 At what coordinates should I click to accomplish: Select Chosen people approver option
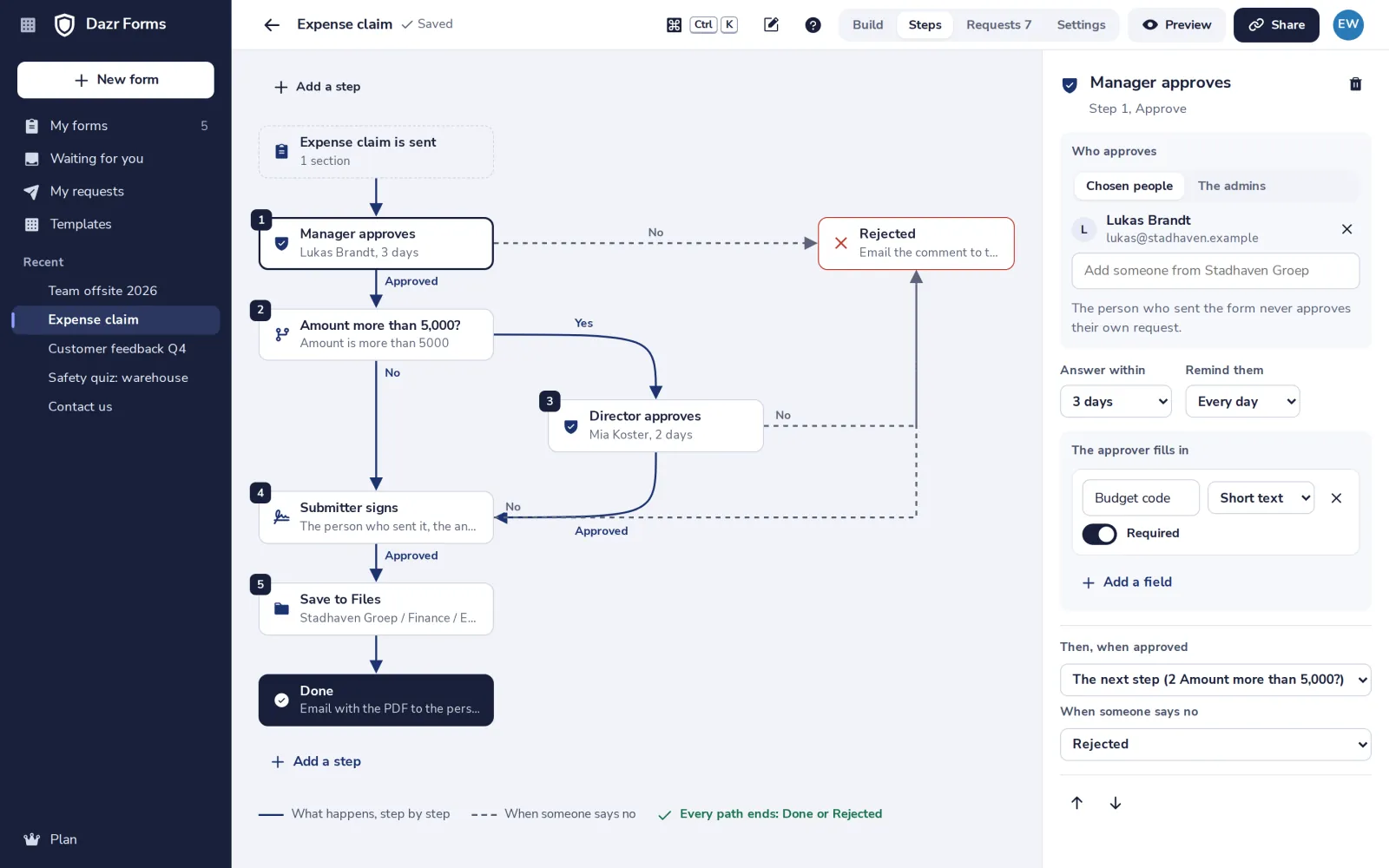[1129, 186]
